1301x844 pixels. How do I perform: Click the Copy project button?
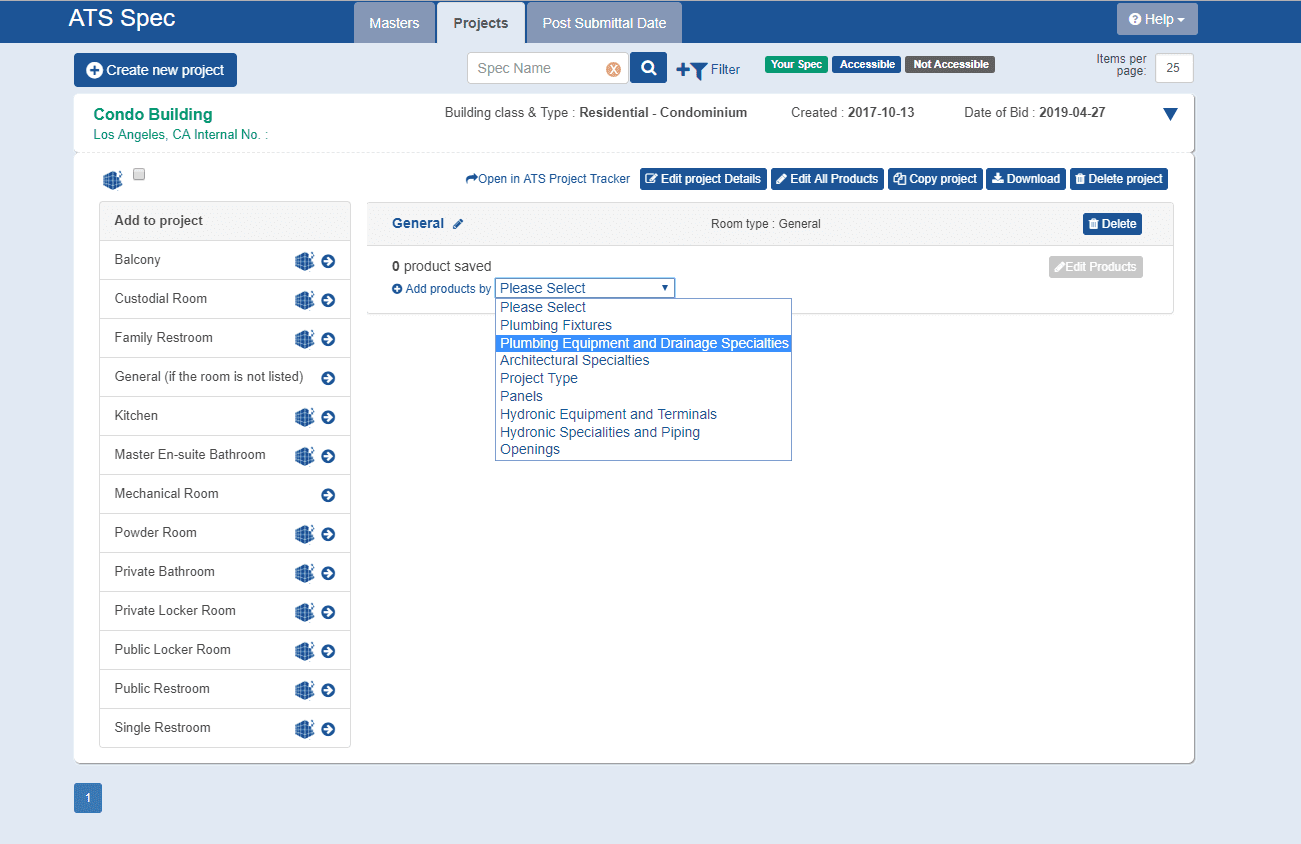[935, 179]
